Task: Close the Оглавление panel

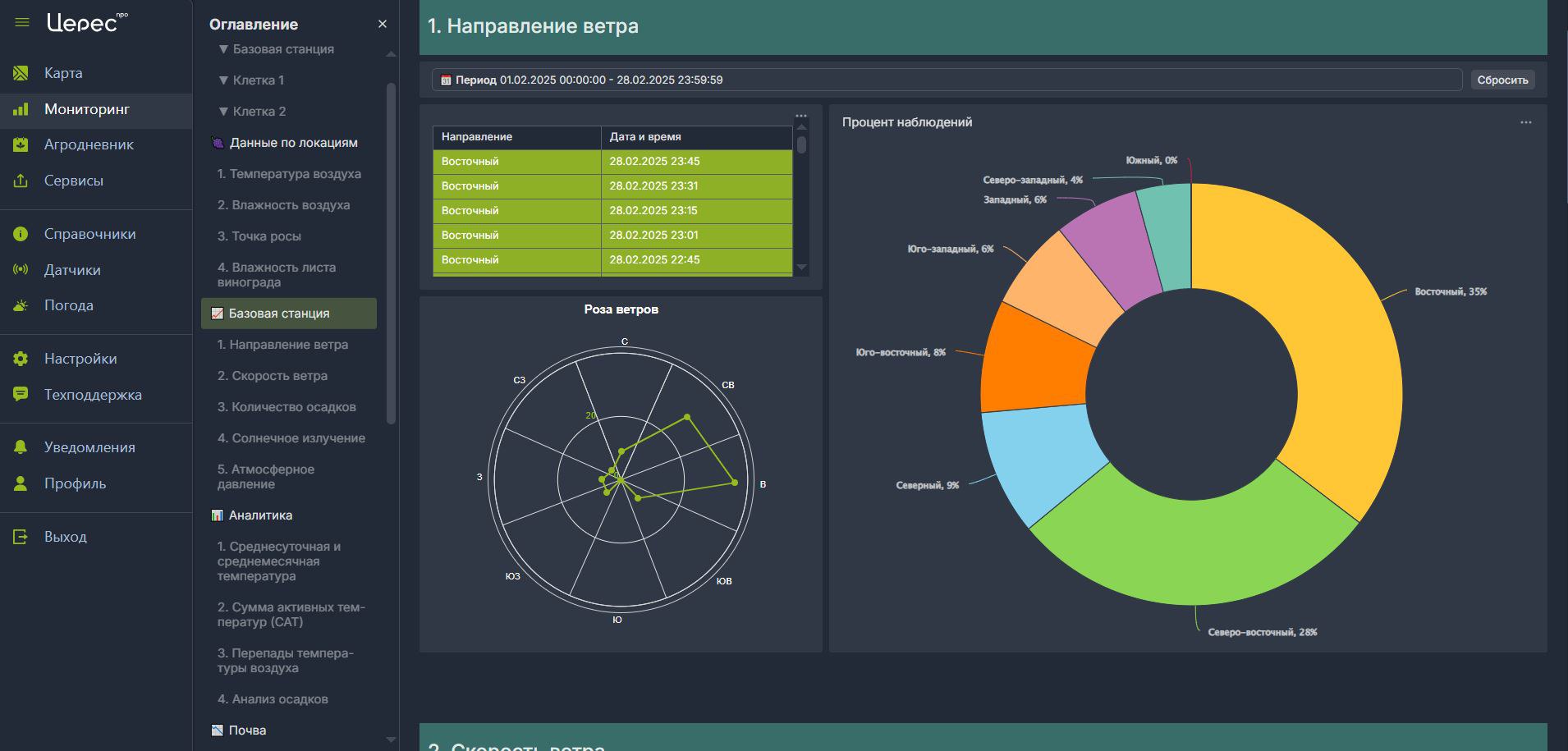Action: point(382,25)
